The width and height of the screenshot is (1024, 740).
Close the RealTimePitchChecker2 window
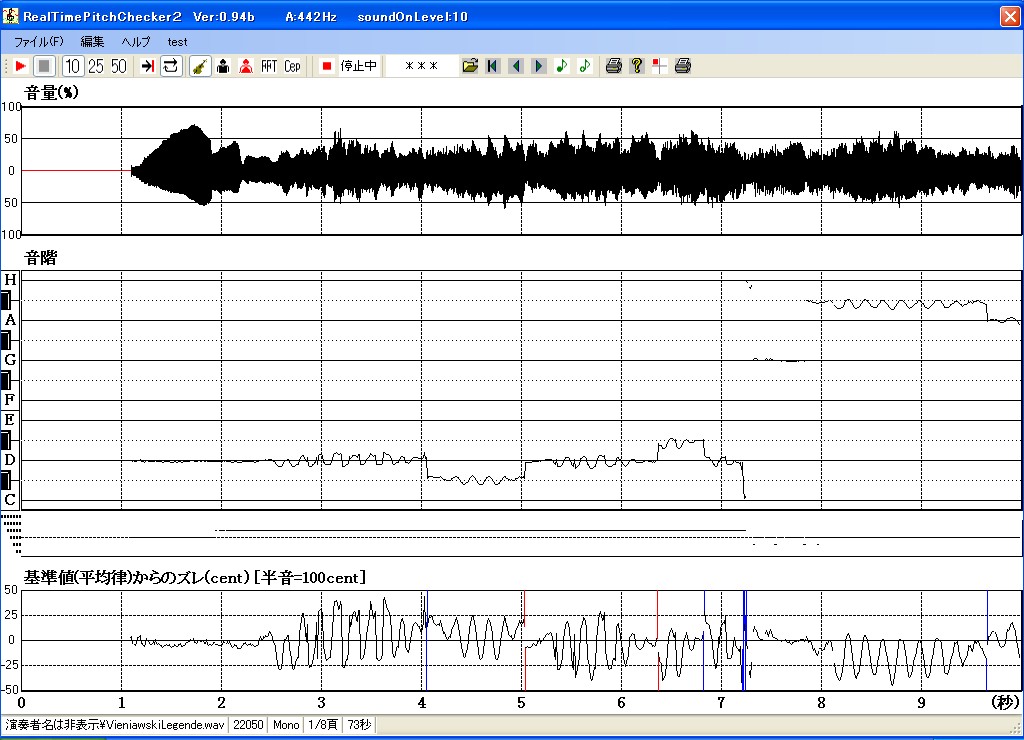[1010, 16]
